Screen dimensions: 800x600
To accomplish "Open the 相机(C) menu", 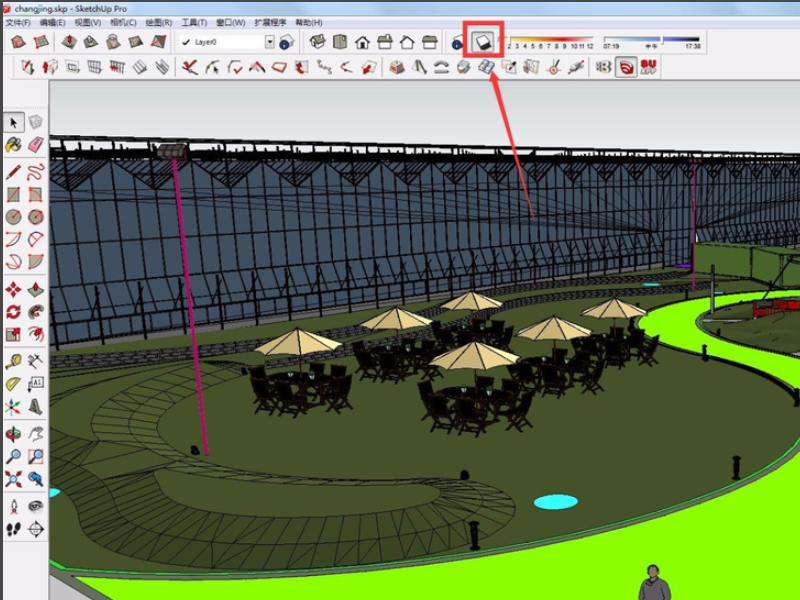I will [x=123, y=22].
